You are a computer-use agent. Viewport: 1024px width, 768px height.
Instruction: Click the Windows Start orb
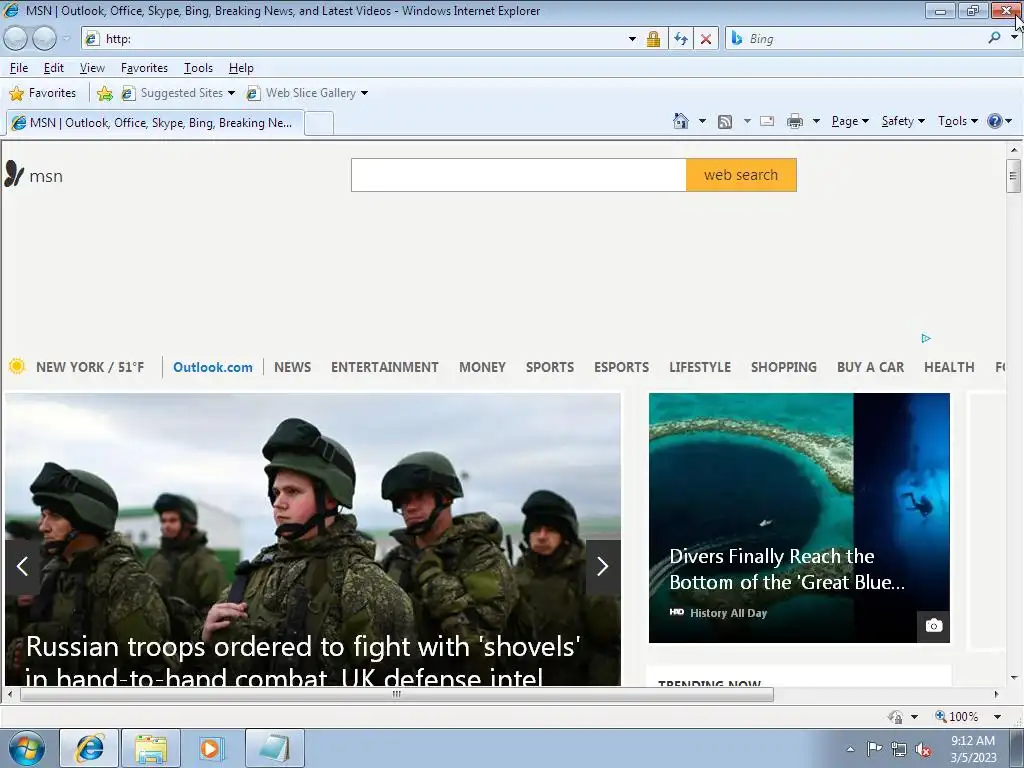[27, 748]
